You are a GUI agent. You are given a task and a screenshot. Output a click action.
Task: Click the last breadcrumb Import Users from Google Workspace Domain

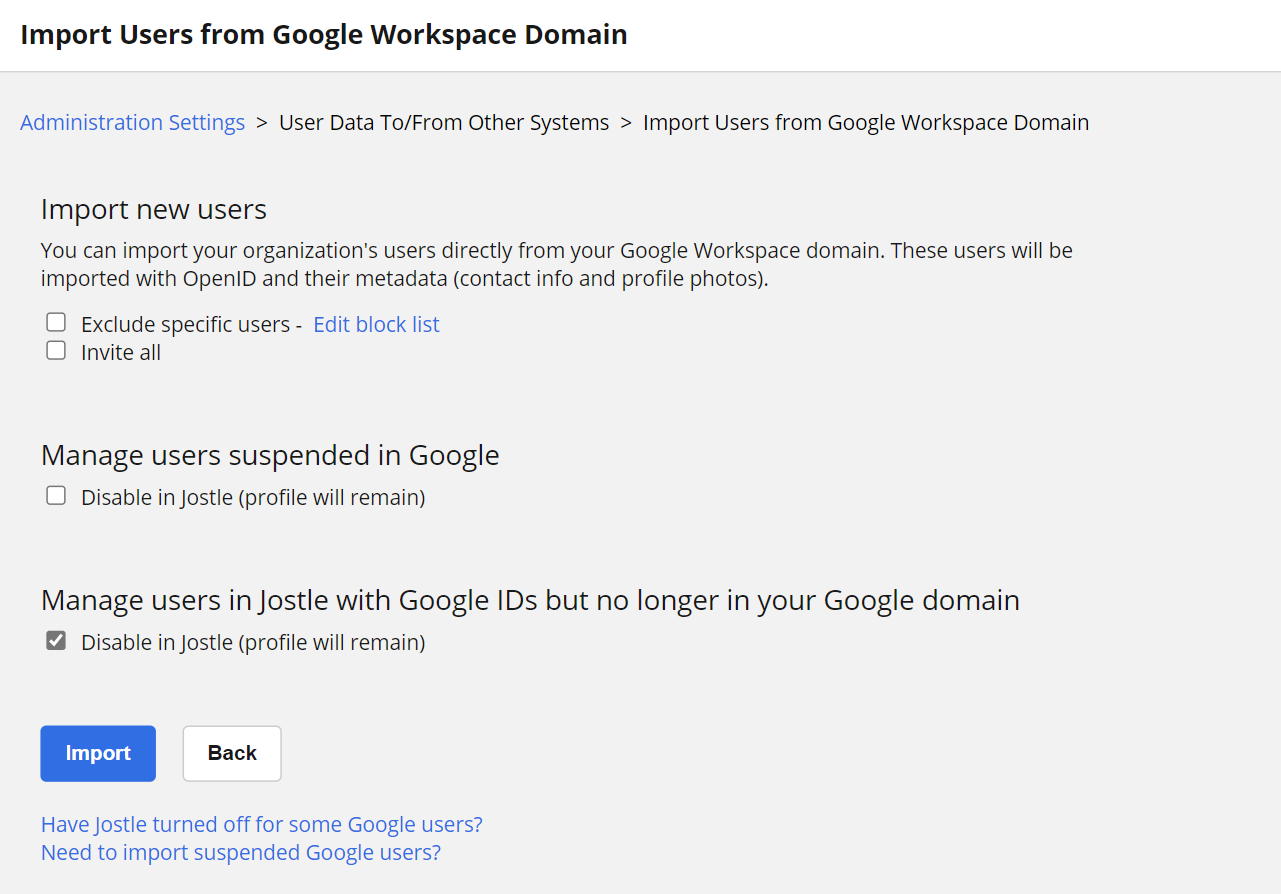point(866,122)
